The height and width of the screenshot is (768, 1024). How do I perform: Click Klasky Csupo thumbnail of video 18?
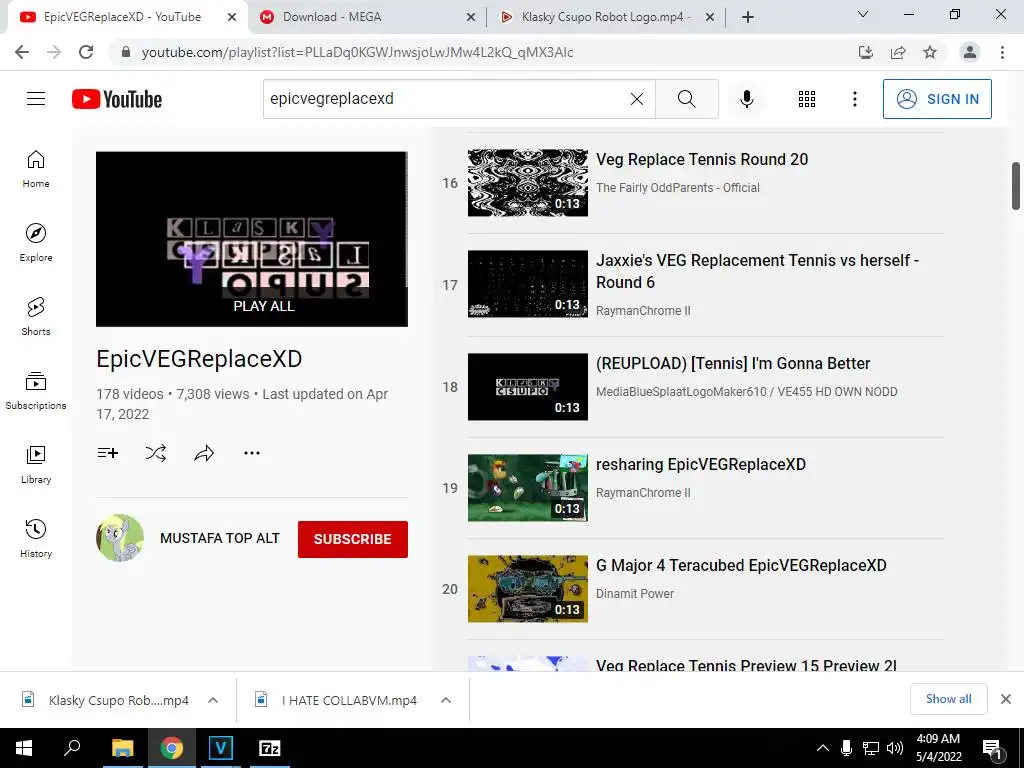point(528,387)
